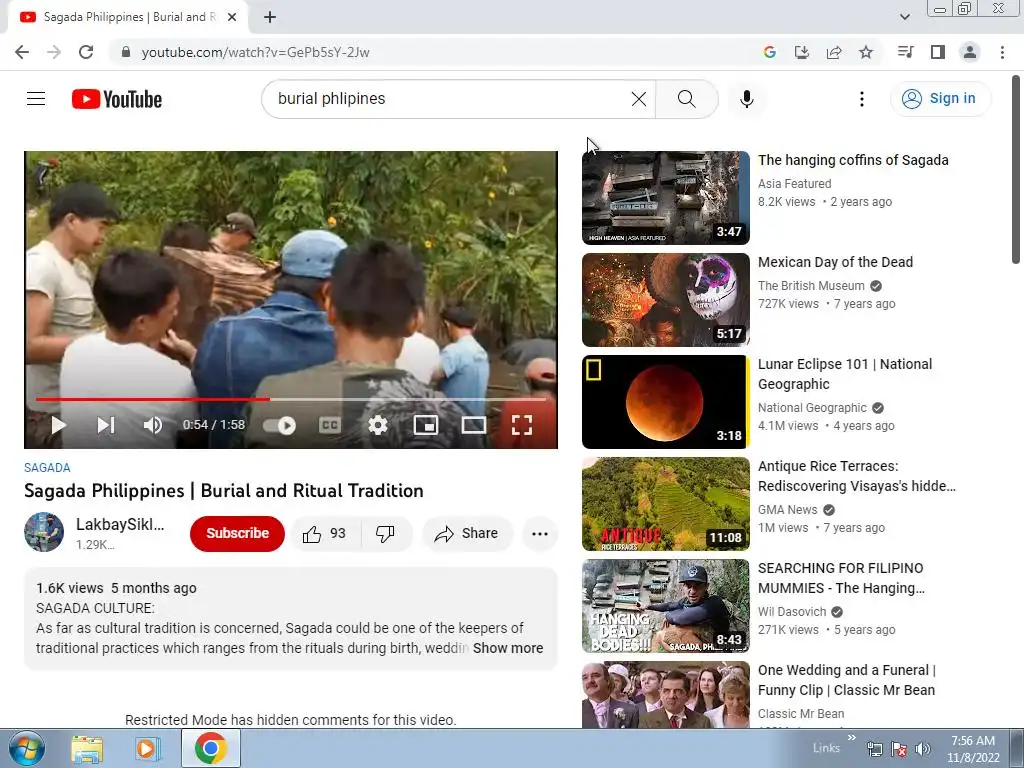Open Lunar Eclipse 101 video title
The image size is (1024, 768).
pos(845,374)
